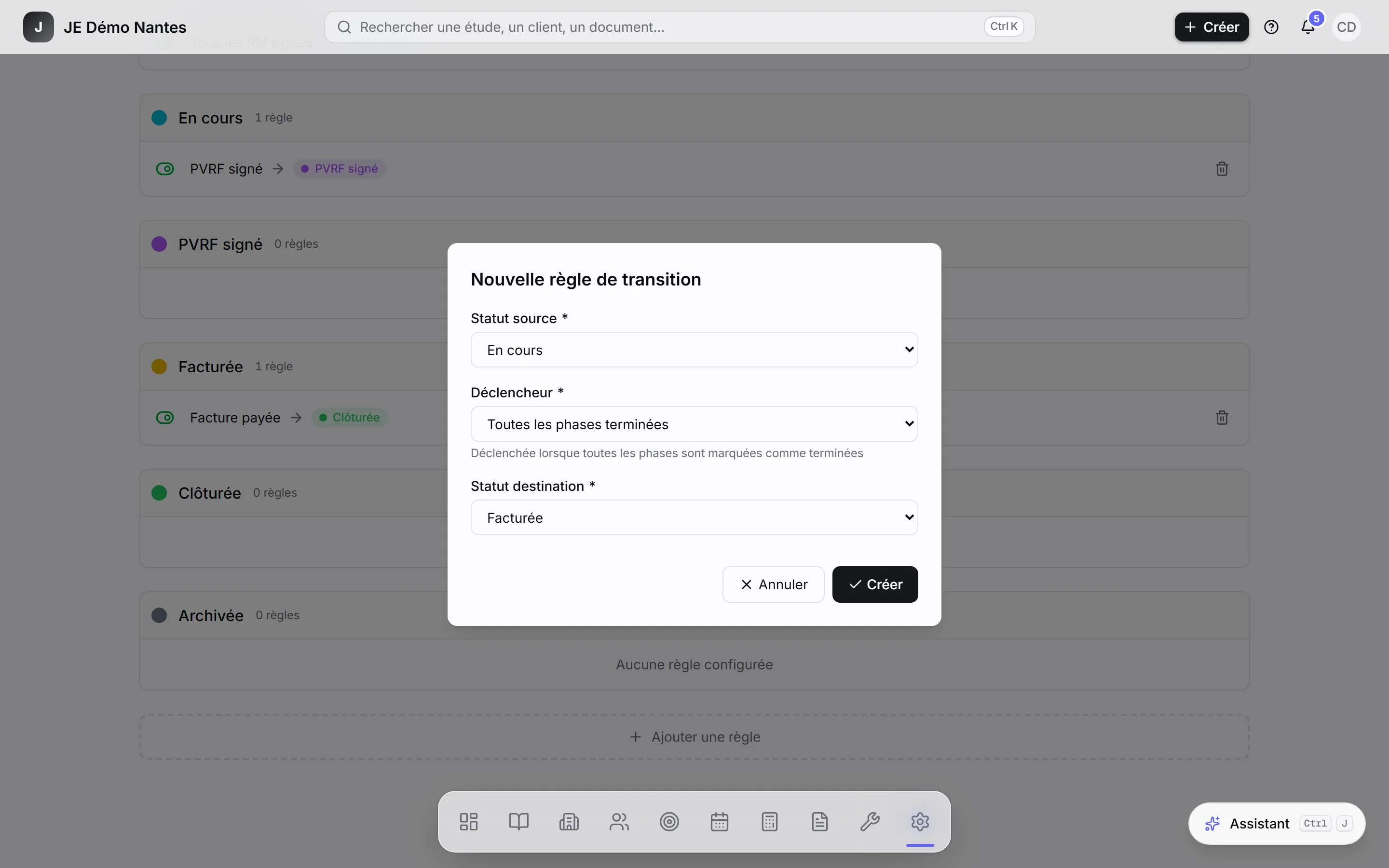Click the Aucune règle configurée text
The width and height of the screenshot is (1389, 868).
(x=694, y=664)
